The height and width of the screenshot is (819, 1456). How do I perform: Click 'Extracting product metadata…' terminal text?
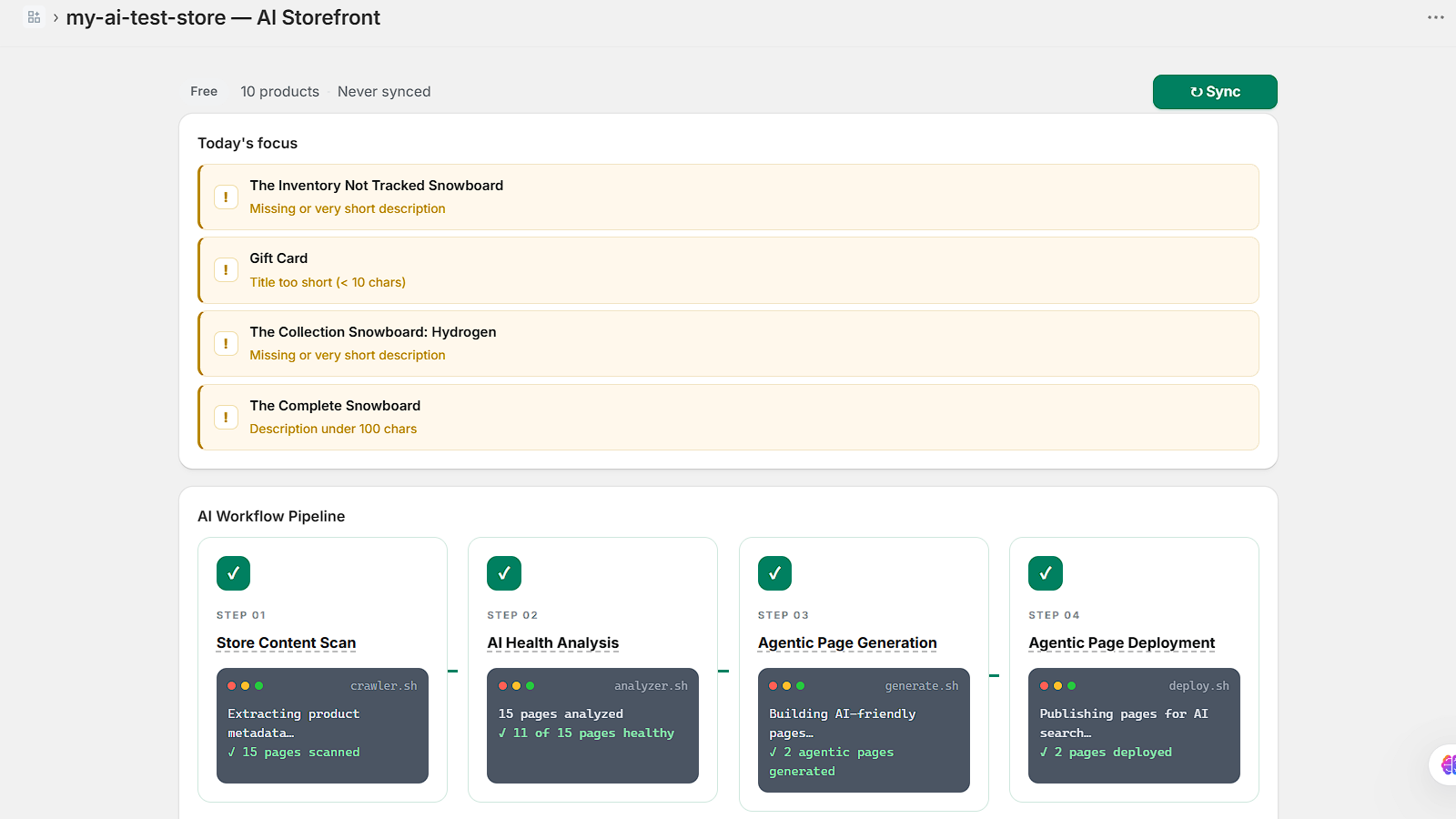click(294, 723)
